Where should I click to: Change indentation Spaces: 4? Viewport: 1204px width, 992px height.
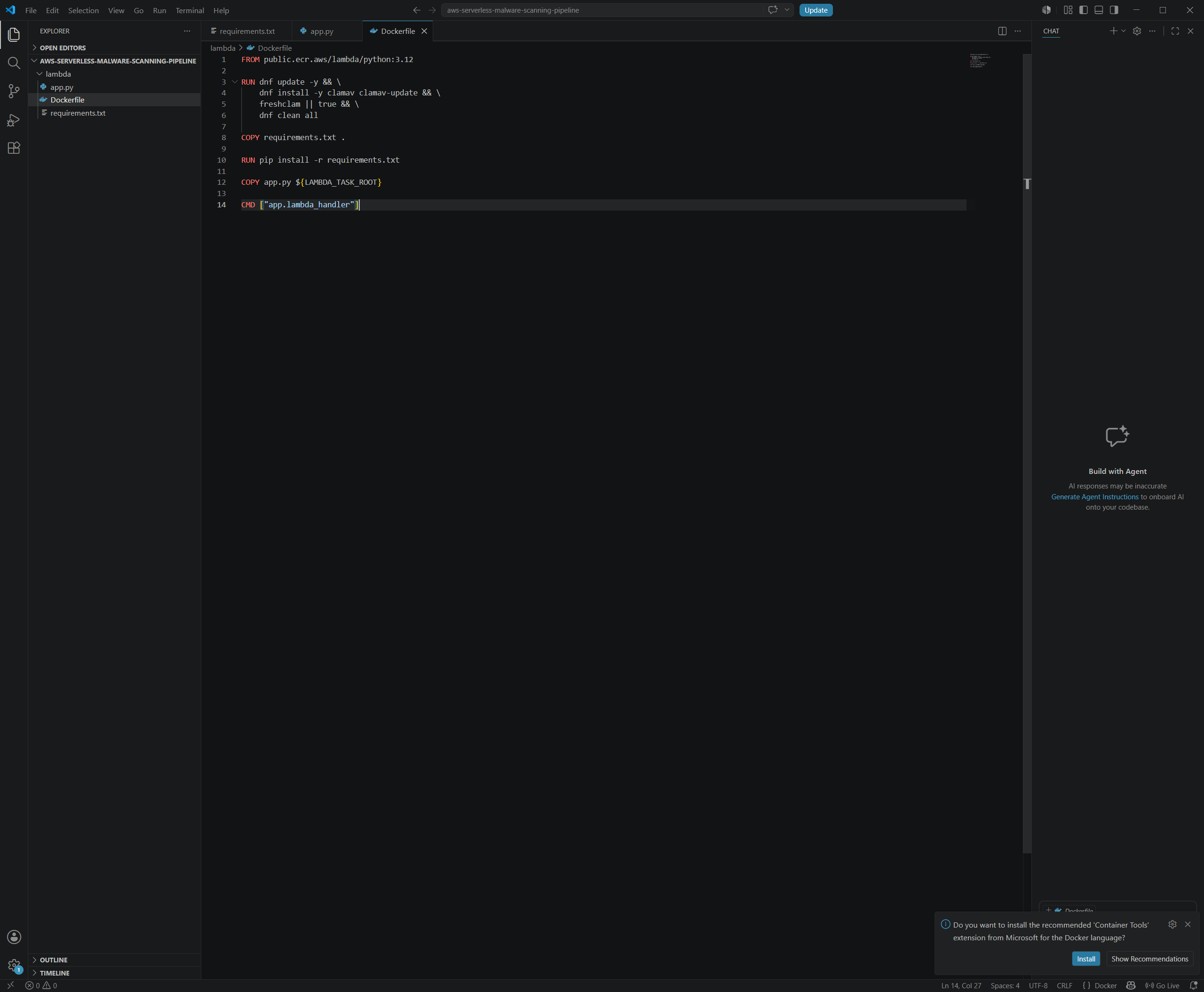pos(1005,986)
